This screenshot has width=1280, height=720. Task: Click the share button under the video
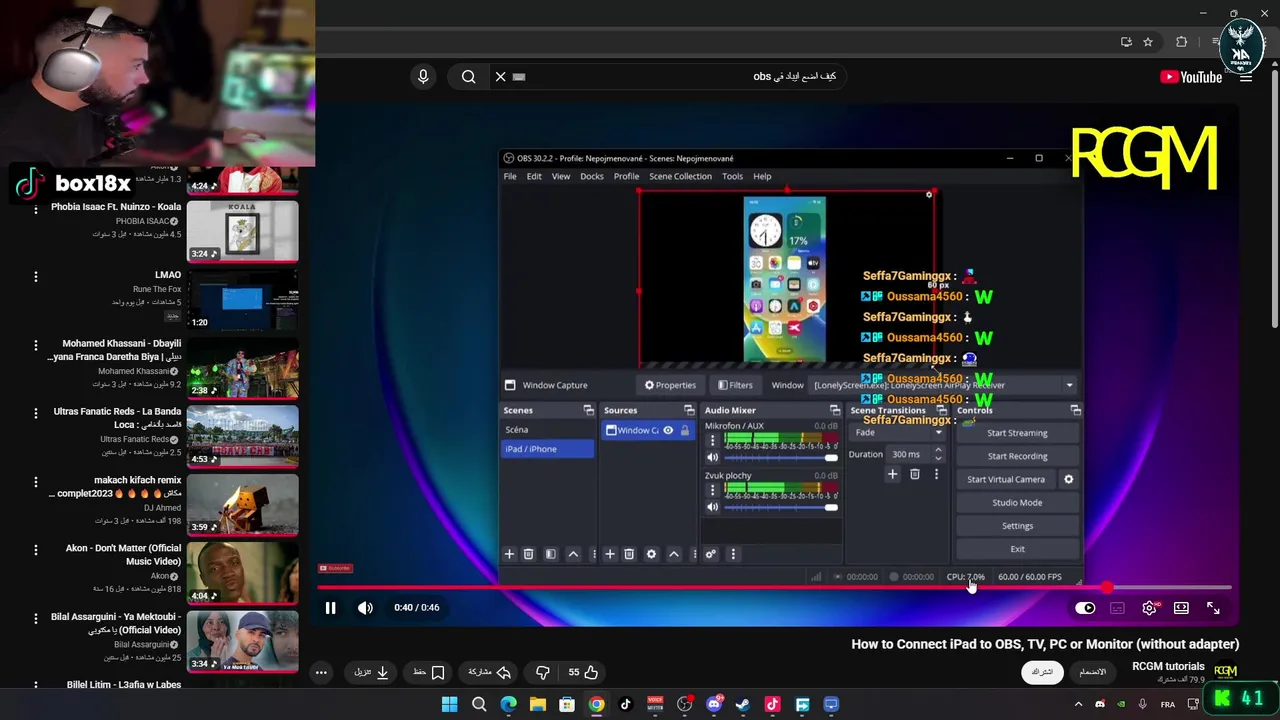(489, 672)
